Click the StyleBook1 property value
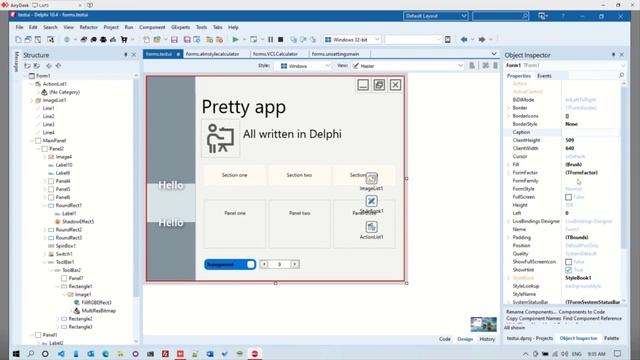Screen dimensions: 640x360 578,278
